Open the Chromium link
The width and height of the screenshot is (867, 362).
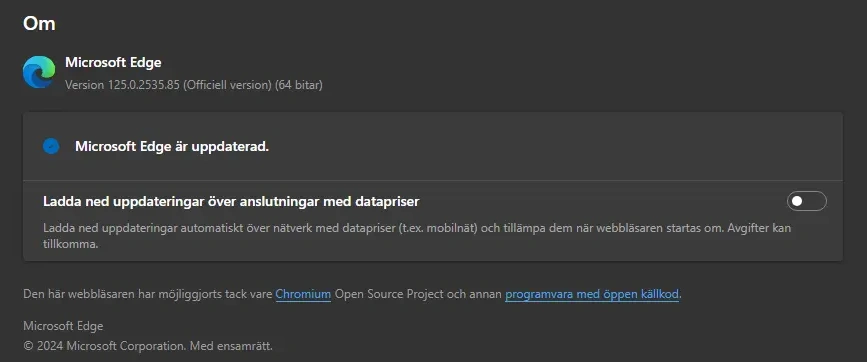(x=303, y=294)
